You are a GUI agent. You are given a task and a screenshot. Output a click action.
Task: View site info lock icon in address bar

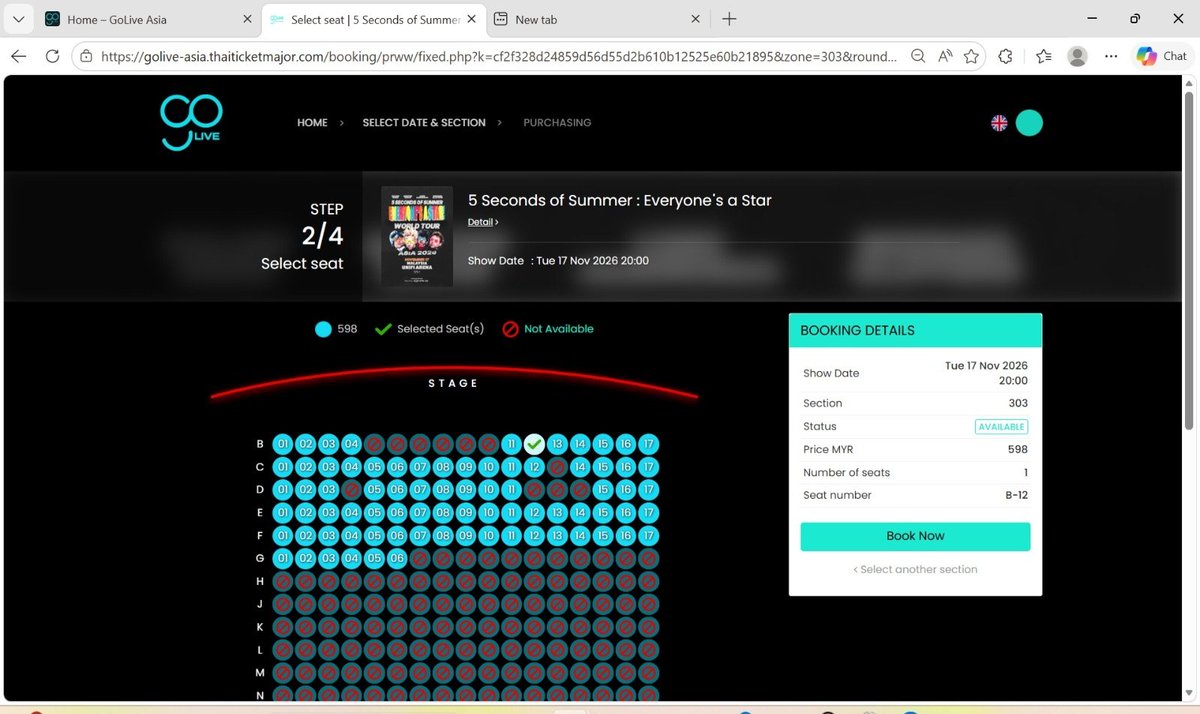point(87,57)
